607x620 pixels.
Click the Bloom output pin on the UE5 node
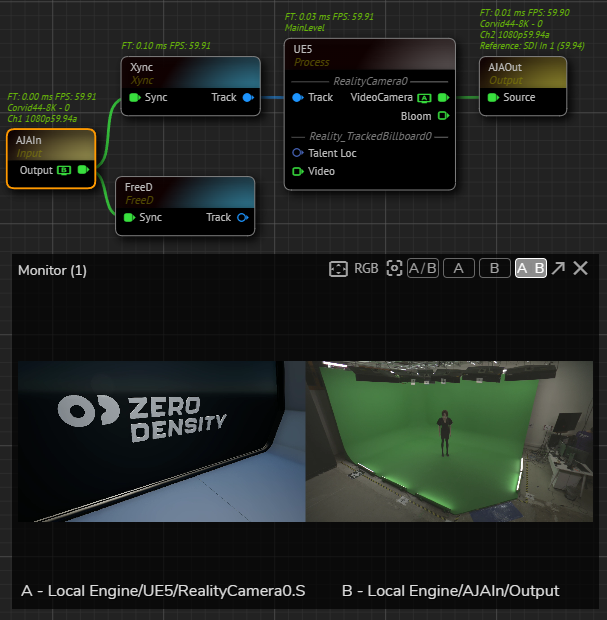[x=443, y=116]
